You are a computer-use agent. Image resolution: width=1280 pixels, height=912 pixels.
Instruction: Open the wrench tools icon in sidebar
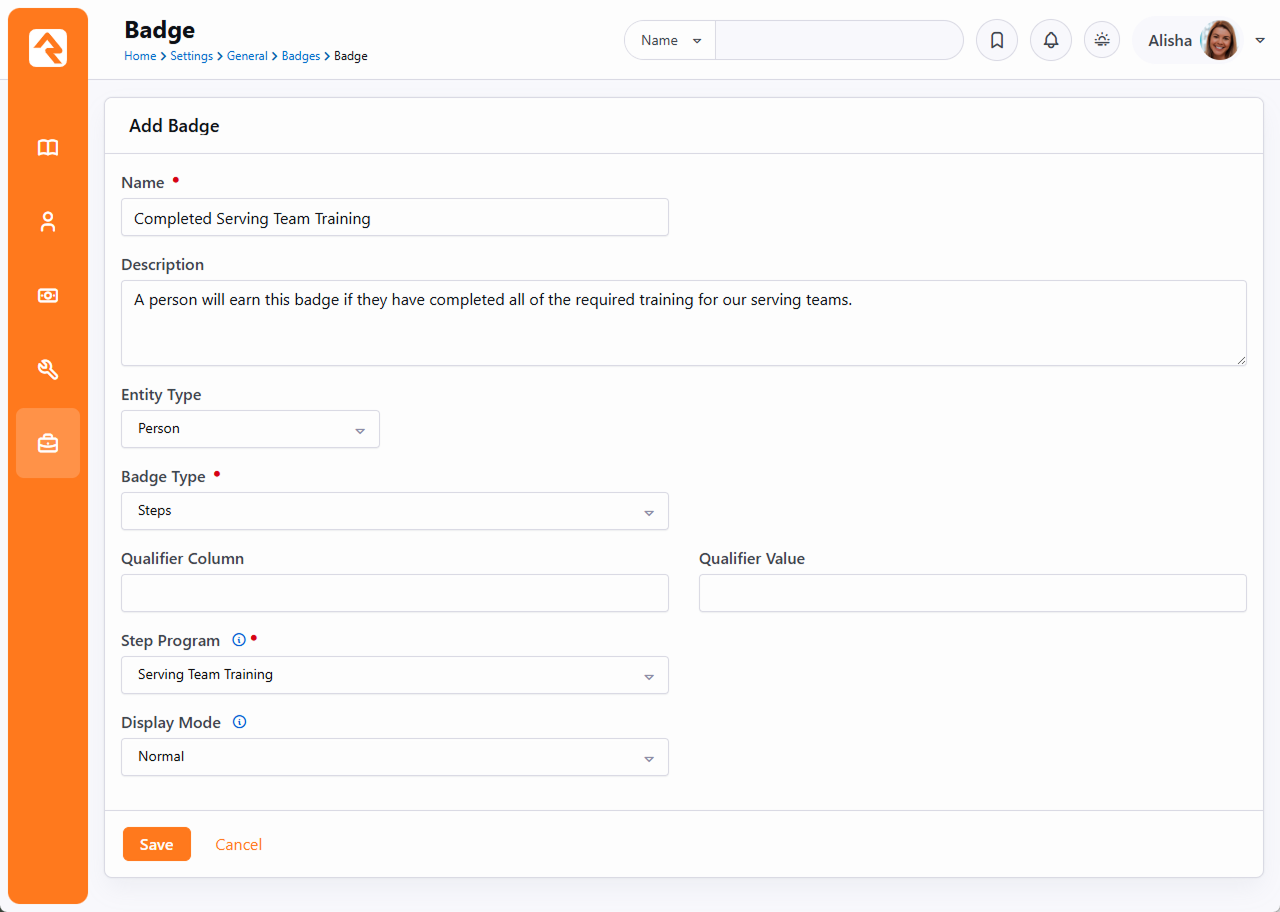click(48, 370)
